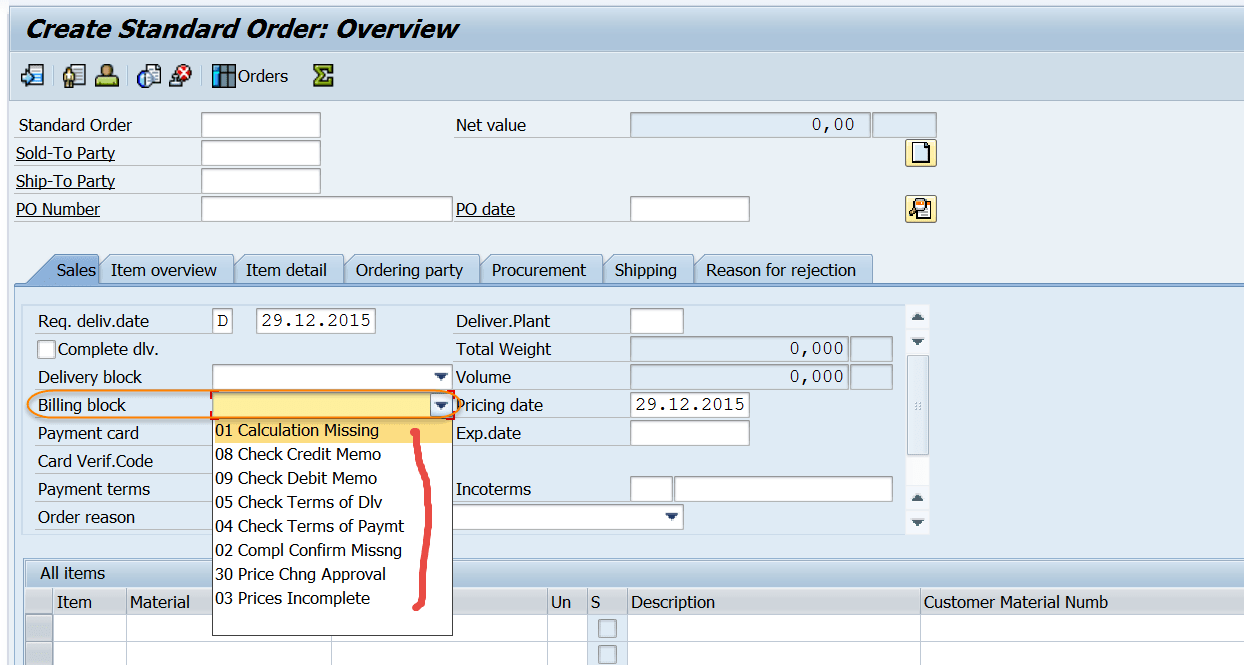Check the S checkbox in first item row
The width and height of the screenshot is (1244, 665).
click(x=606, y=629)
